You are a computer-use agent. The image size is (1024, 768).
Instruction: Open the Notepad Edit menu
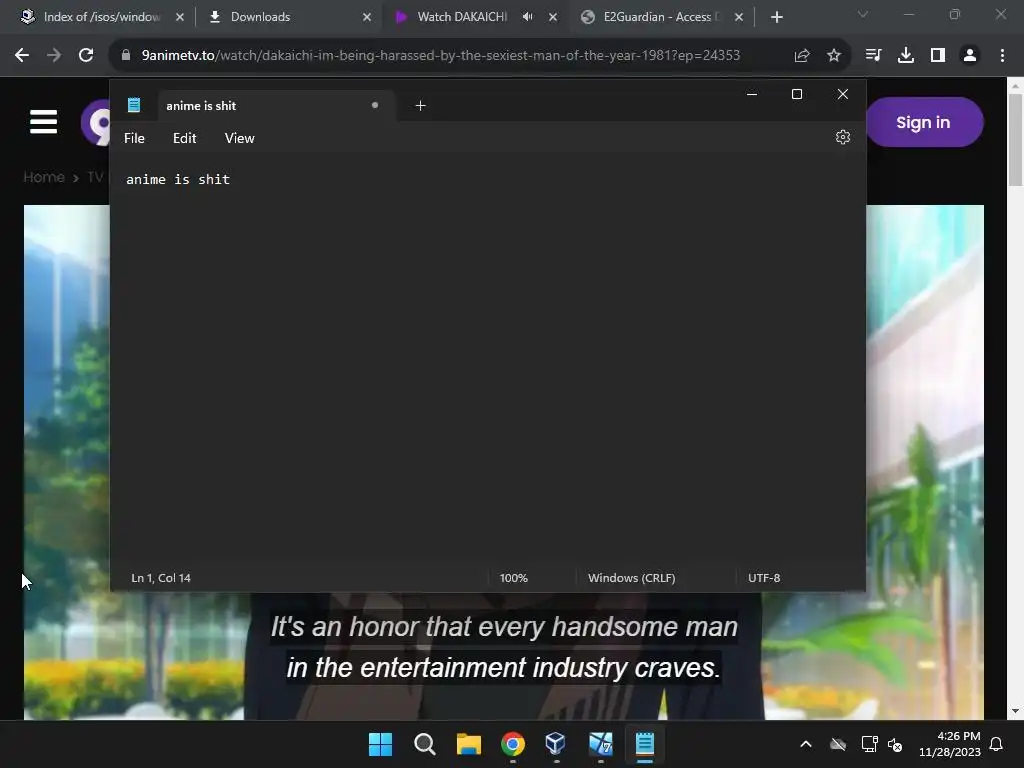click(x=184, y=138)
